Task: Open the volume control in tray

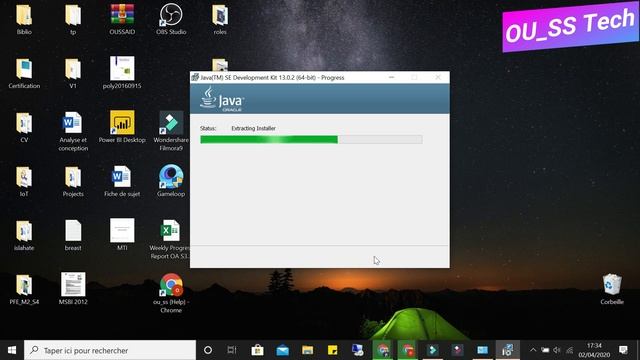Action: tap(557, 350)
